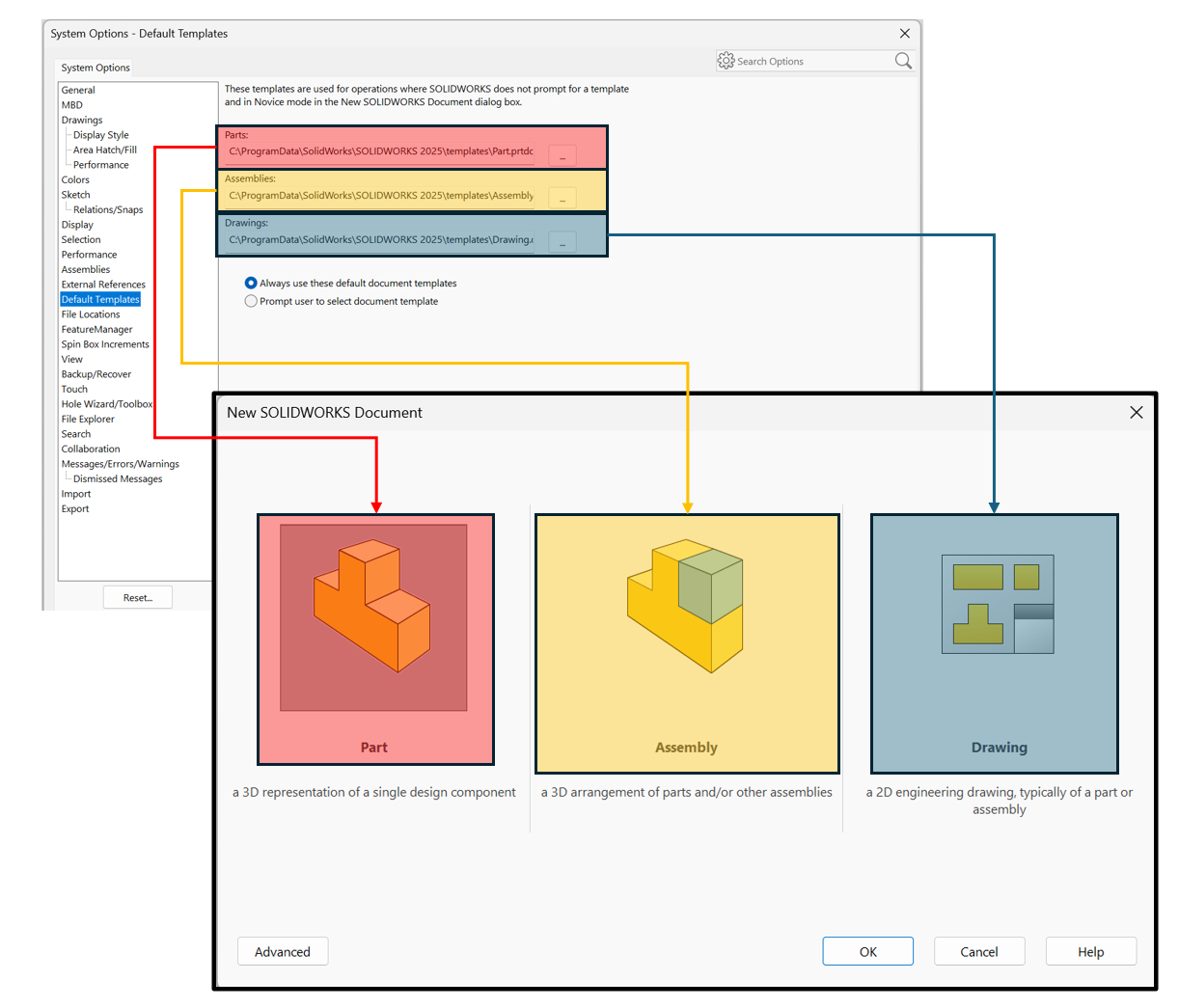
Task: Select Prompt user to select document template
Action: tap(251, 301)
